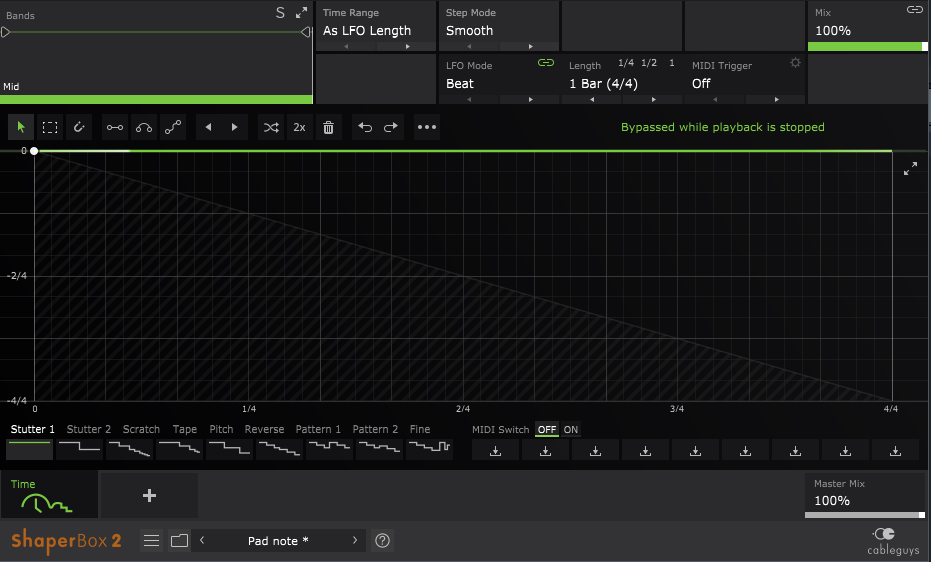Open MIDI Trigger settings gear

pyautogui.click(x=796, y=63)
